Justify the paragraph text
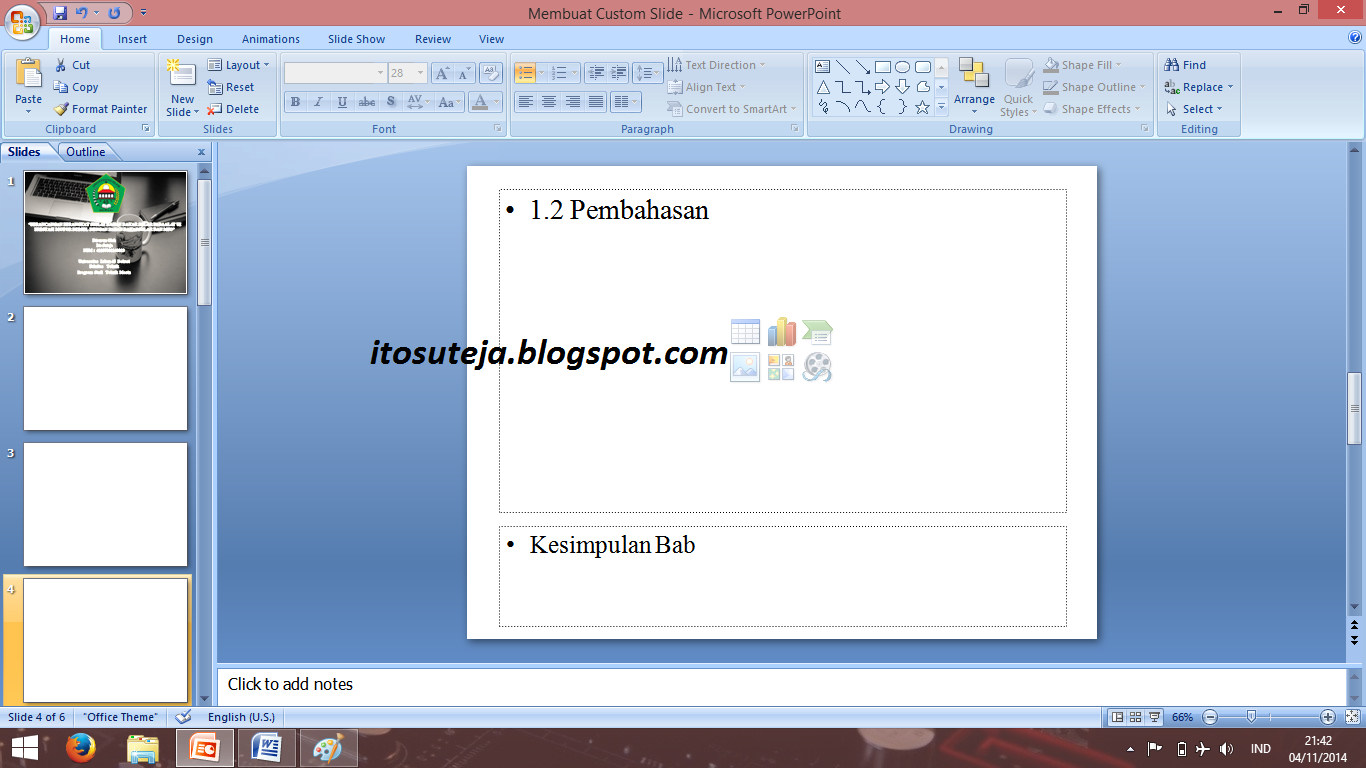The image size is (1366, 768). pos(596,102)
